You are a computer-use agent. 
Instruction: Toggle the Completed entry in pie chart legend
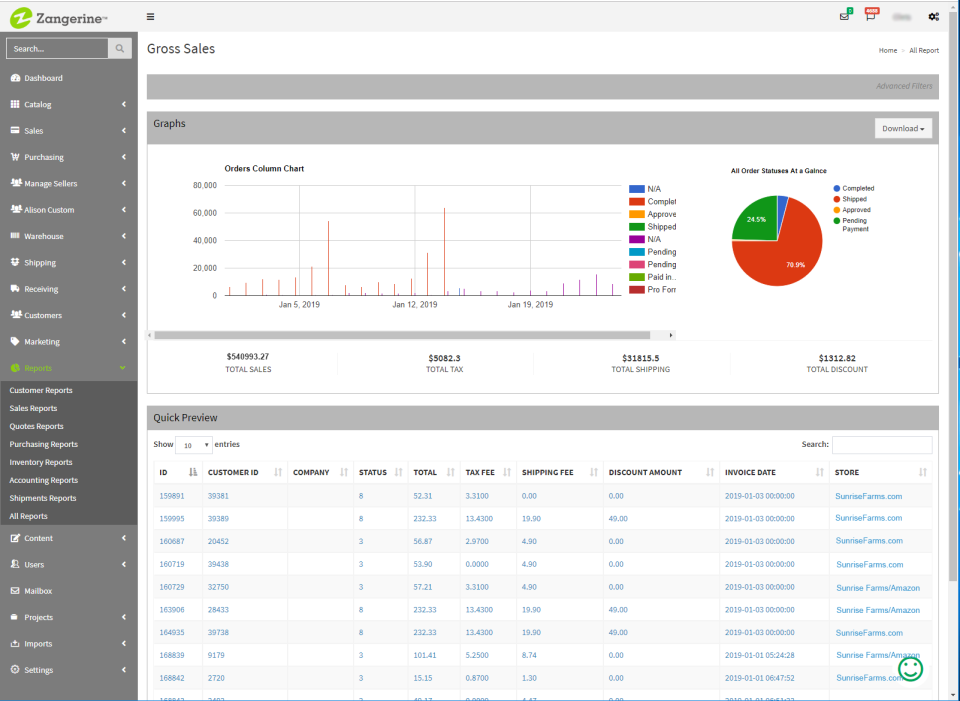[853, 189]
